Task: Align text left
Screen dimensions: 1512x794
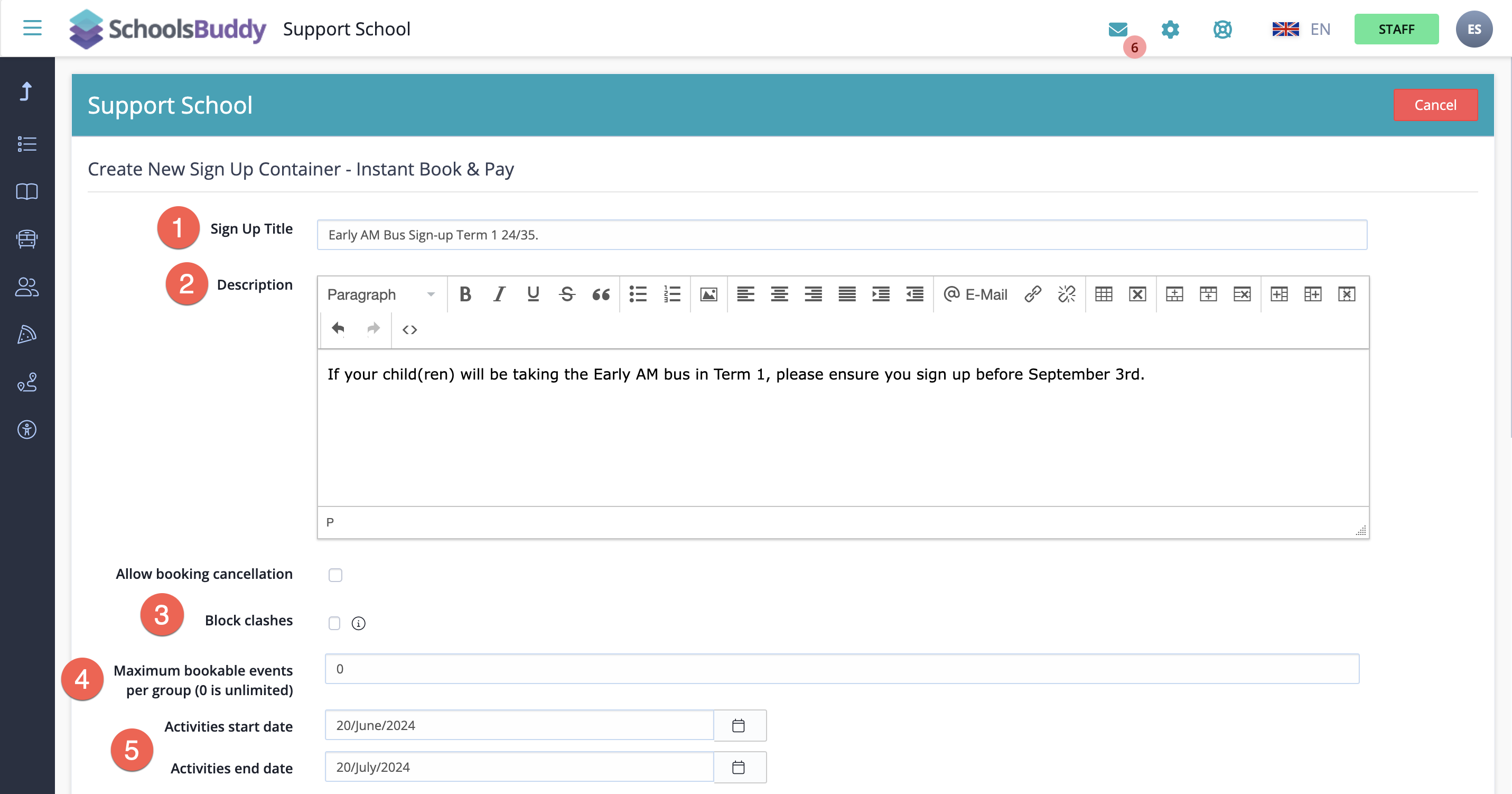Action: pyautogui.click(x=745, y=295)
